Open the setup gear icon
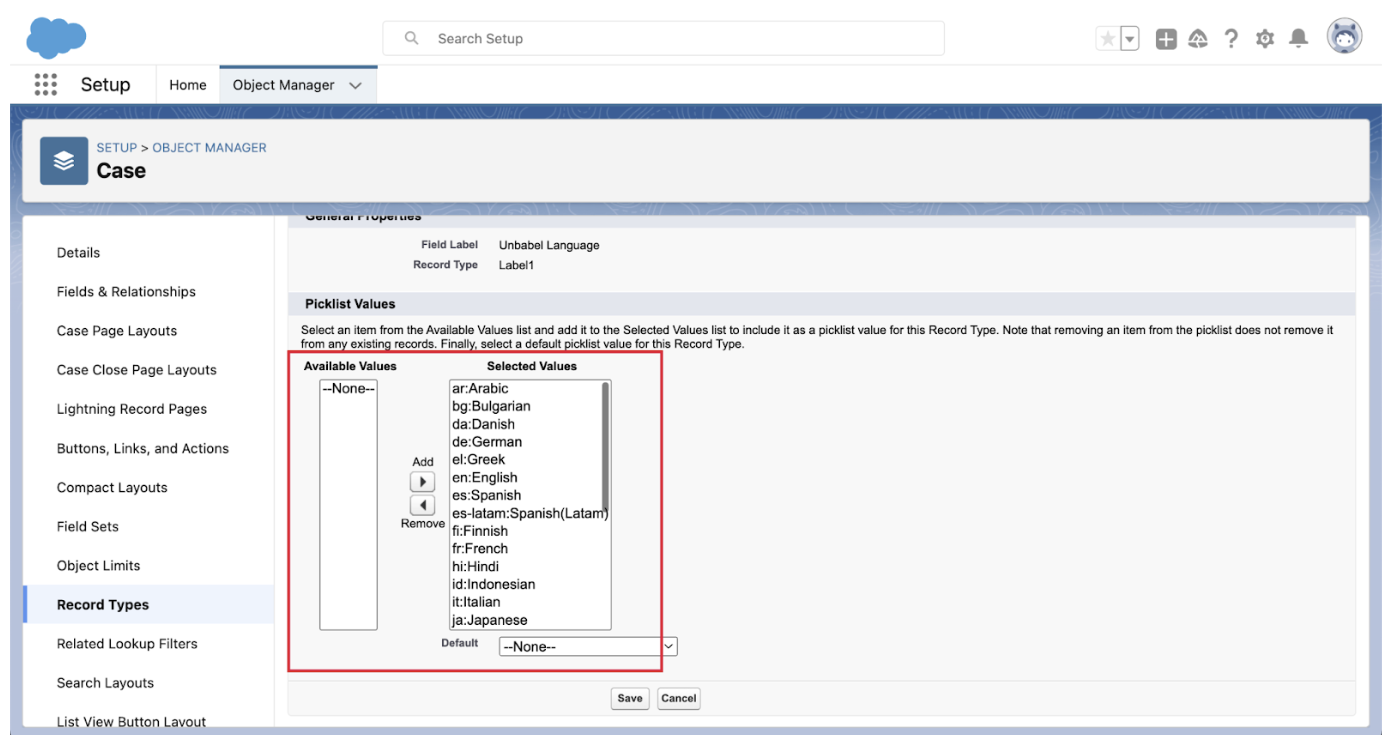Screen dimensions: 1400x748 tap(1265, 39)
